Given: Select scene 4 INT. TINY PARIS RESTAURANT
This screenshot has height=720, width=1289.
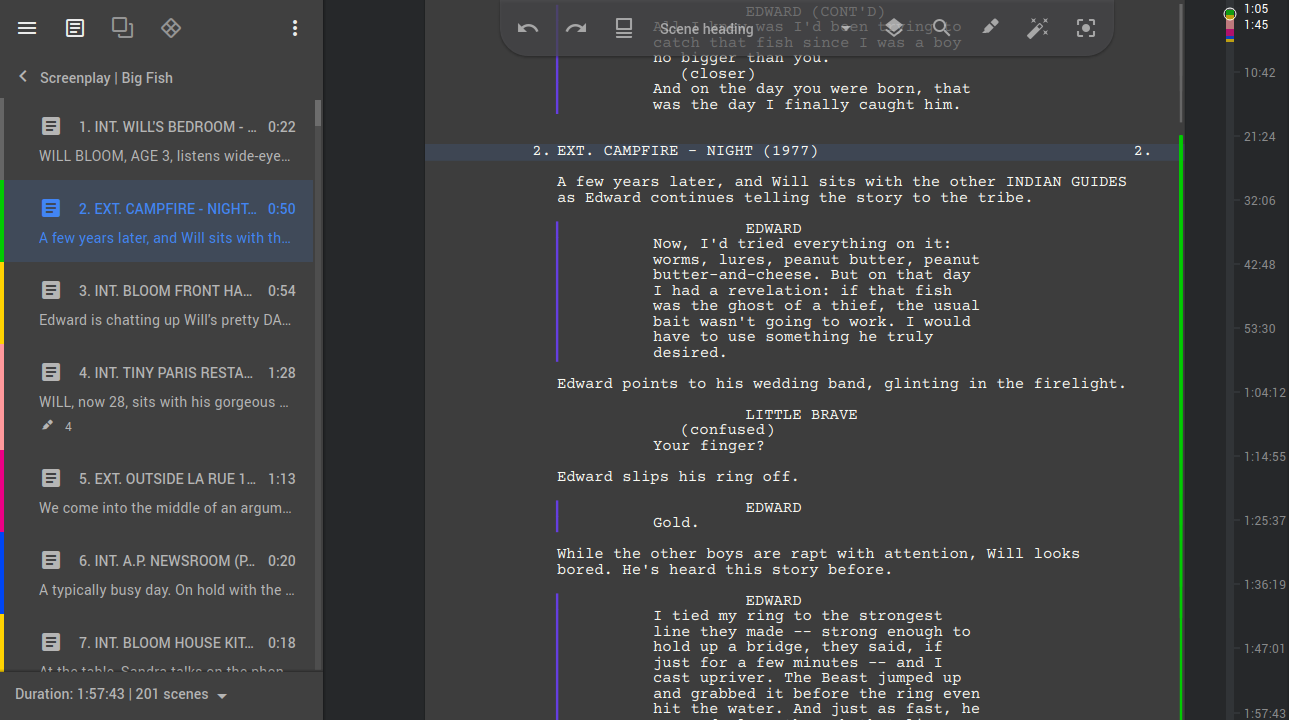Looking at the screenshot, I should pos(159,397).
